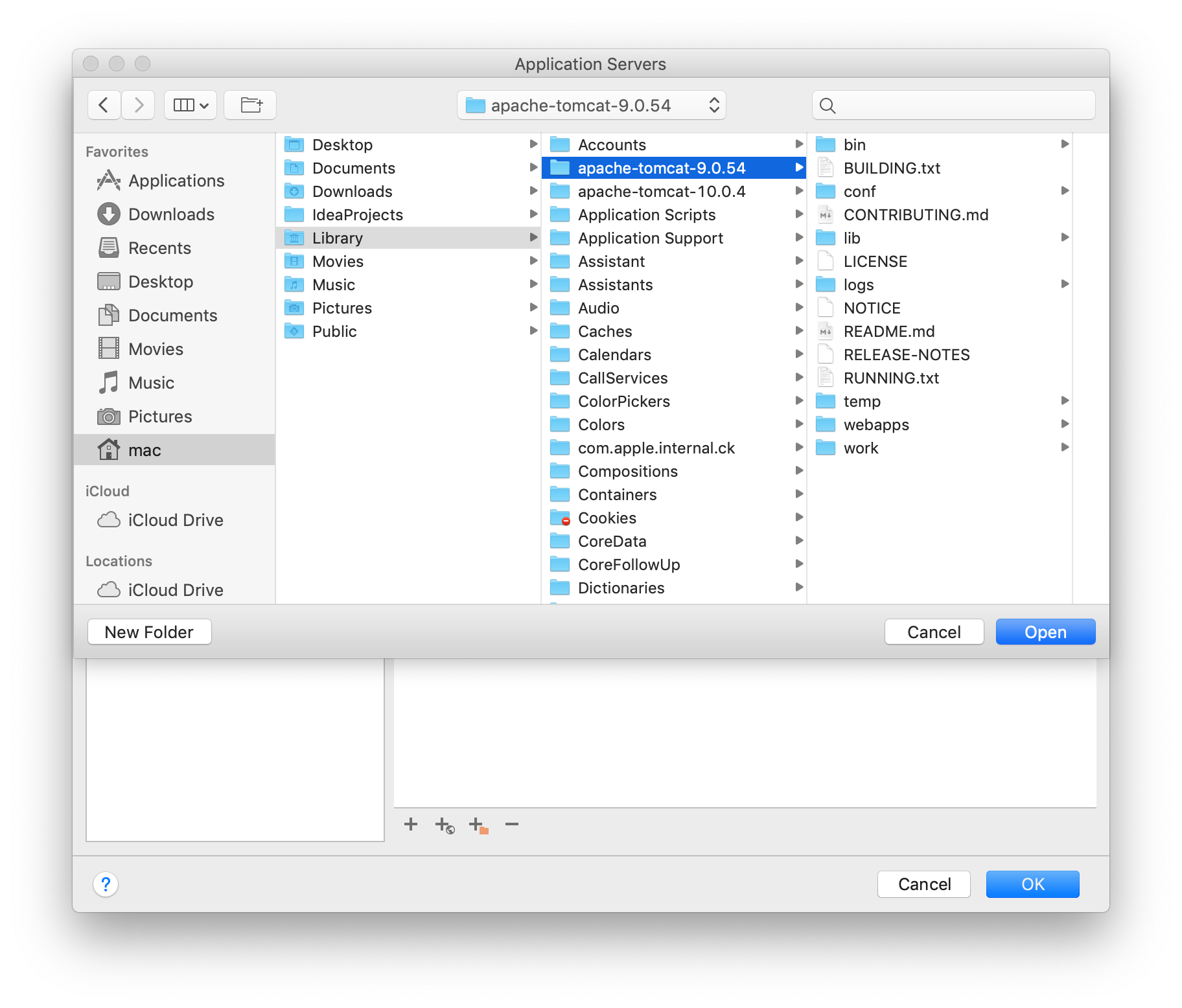The width and height of the screenshot is (1182, 1008).
Task: Select the Accounts folder
Action: tap(674, 144)
